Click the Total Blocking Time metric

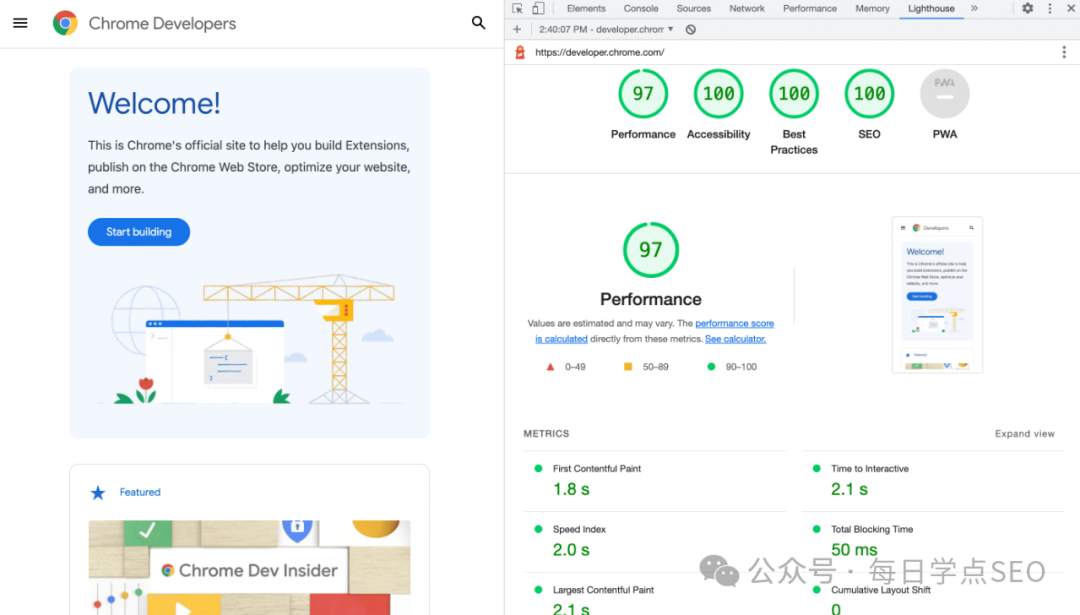871,530
